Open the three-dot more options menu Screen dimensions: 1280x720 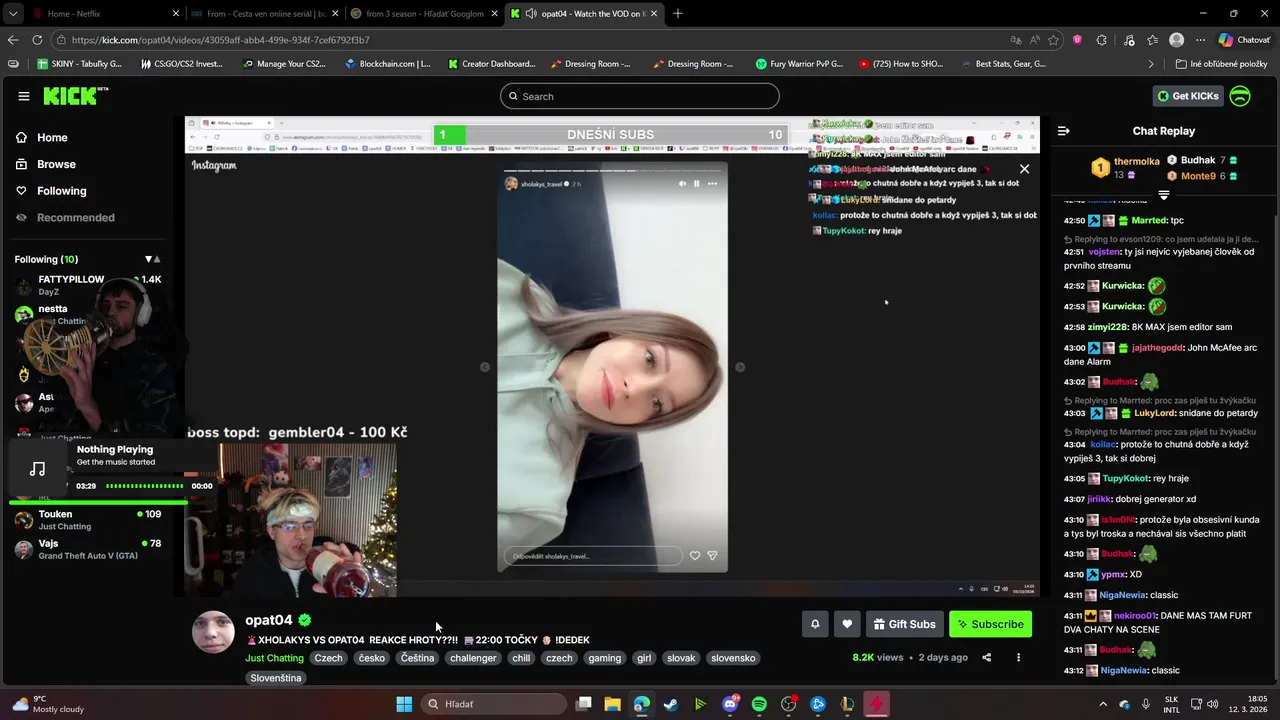(x=1018, y=658)
